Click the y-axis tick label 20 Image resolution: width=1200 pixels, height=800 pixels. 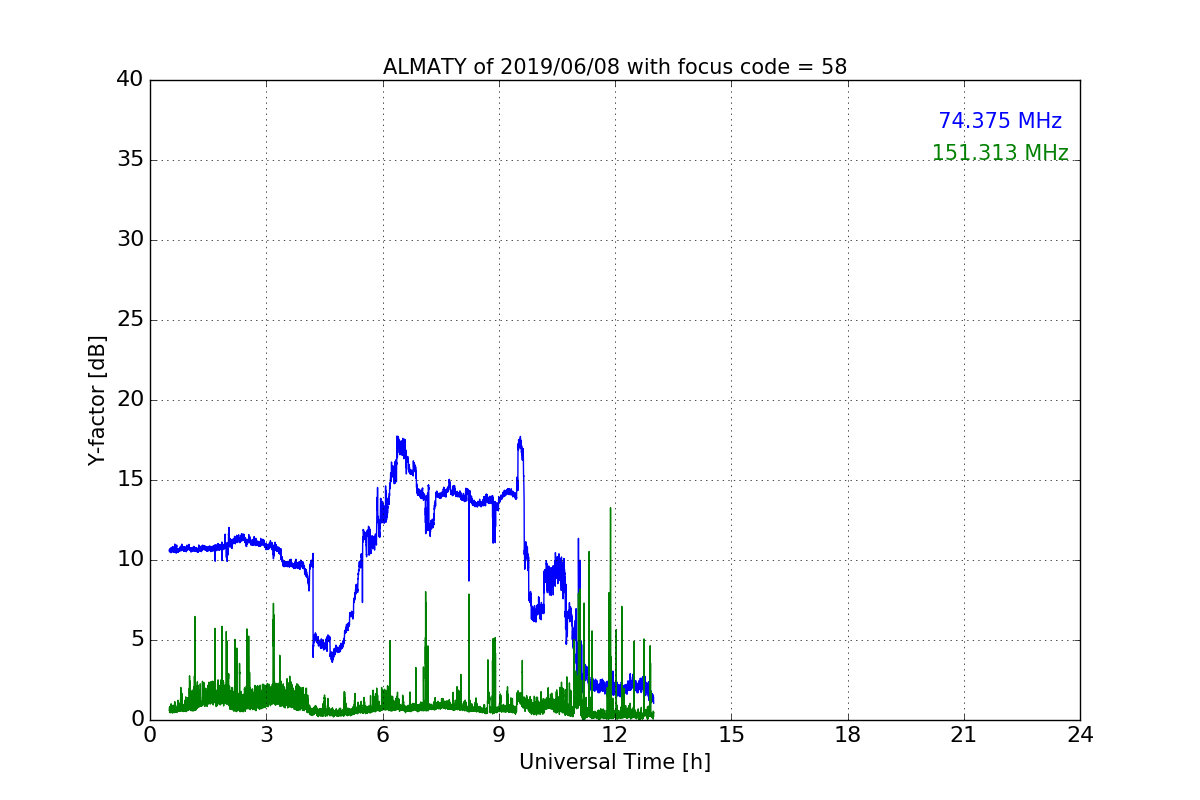[x=130, y=400]
